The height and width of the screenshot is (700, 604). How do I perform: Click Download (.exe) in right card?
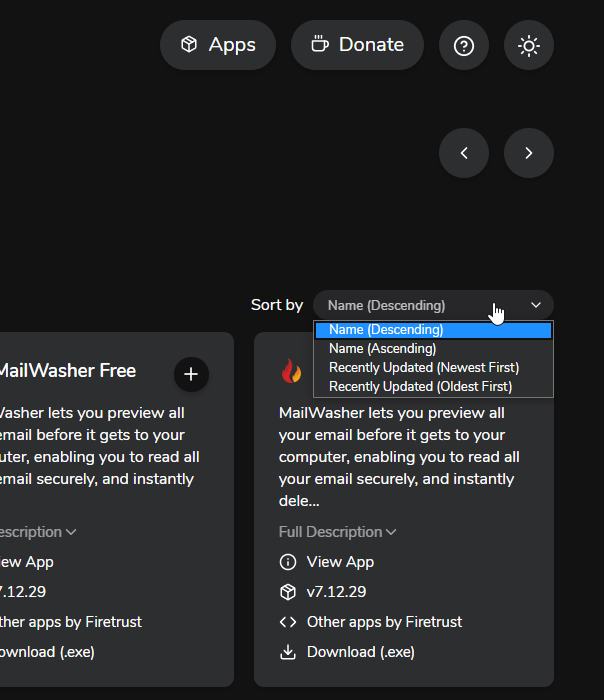tap(361, 652)
